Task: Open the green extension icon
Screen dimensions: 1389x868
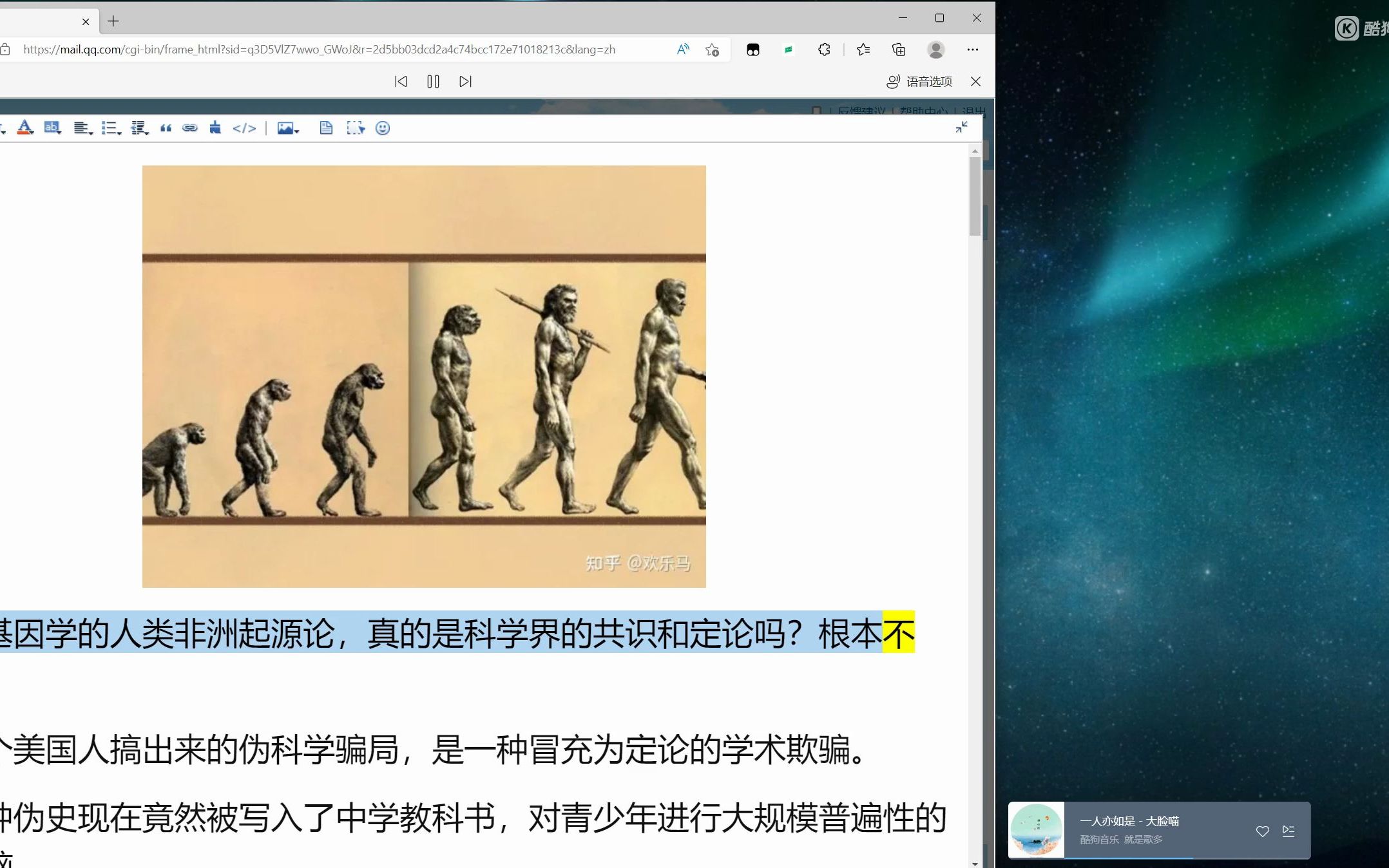Action: 788,50
